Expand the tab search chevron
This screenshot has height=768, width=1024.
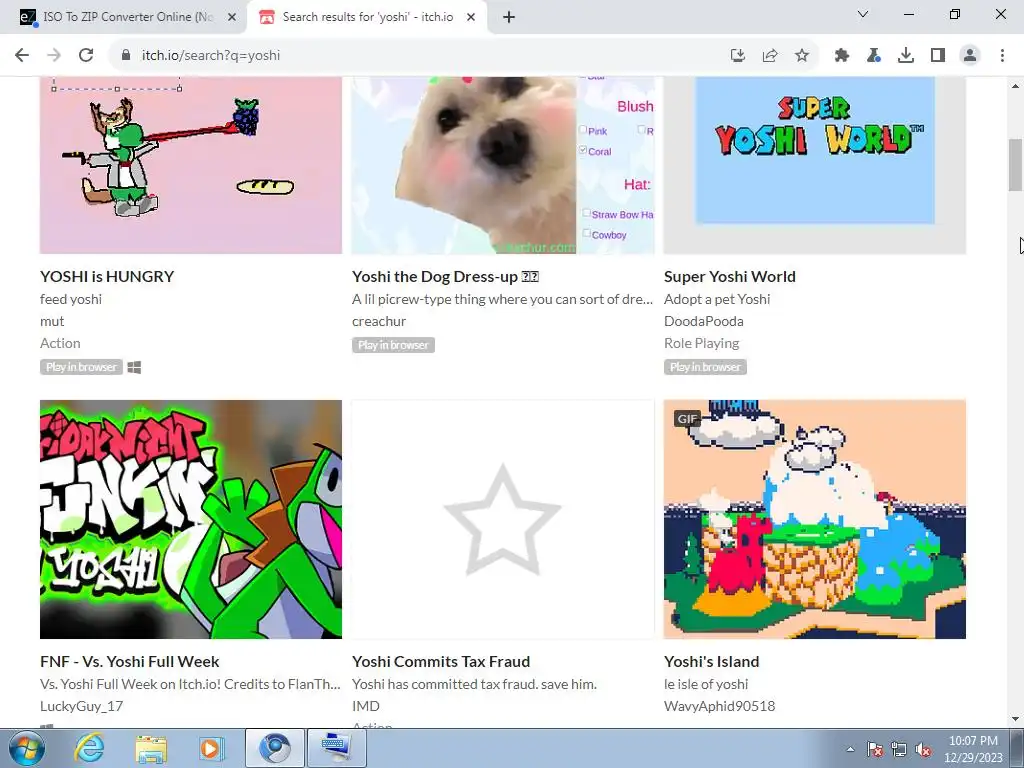click(863, 14)
